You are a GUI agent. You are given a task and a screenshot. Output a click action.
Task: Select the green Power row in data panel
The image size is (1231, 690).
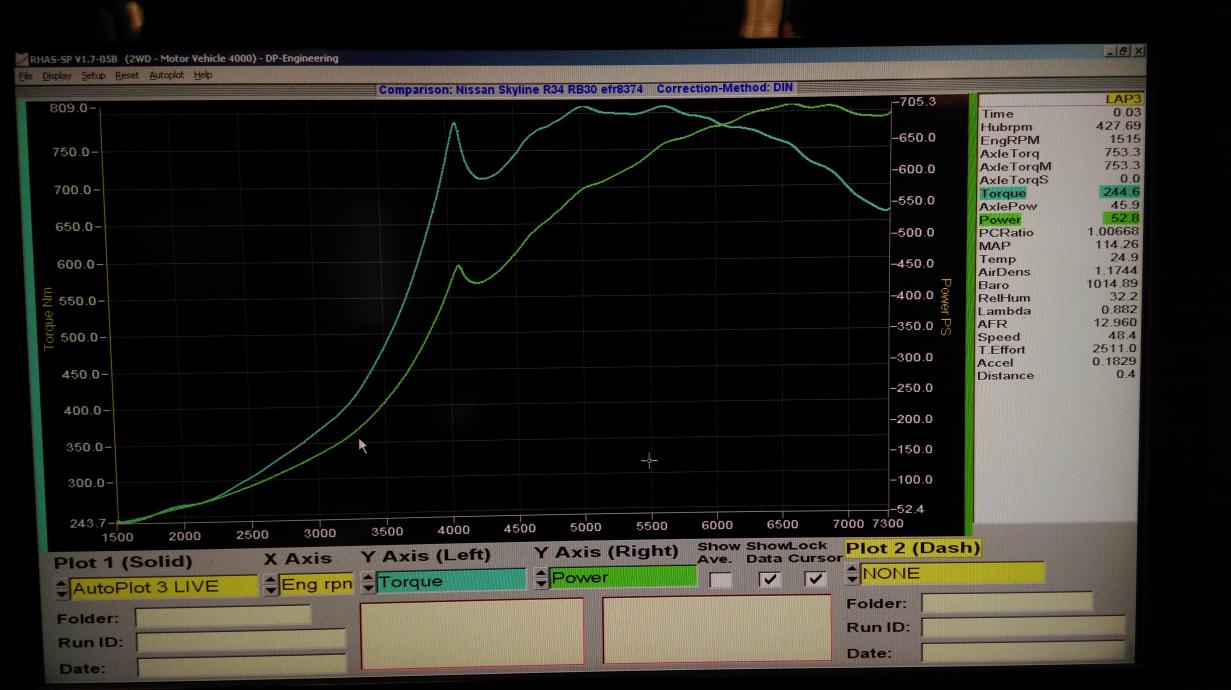click(1058, 219)
